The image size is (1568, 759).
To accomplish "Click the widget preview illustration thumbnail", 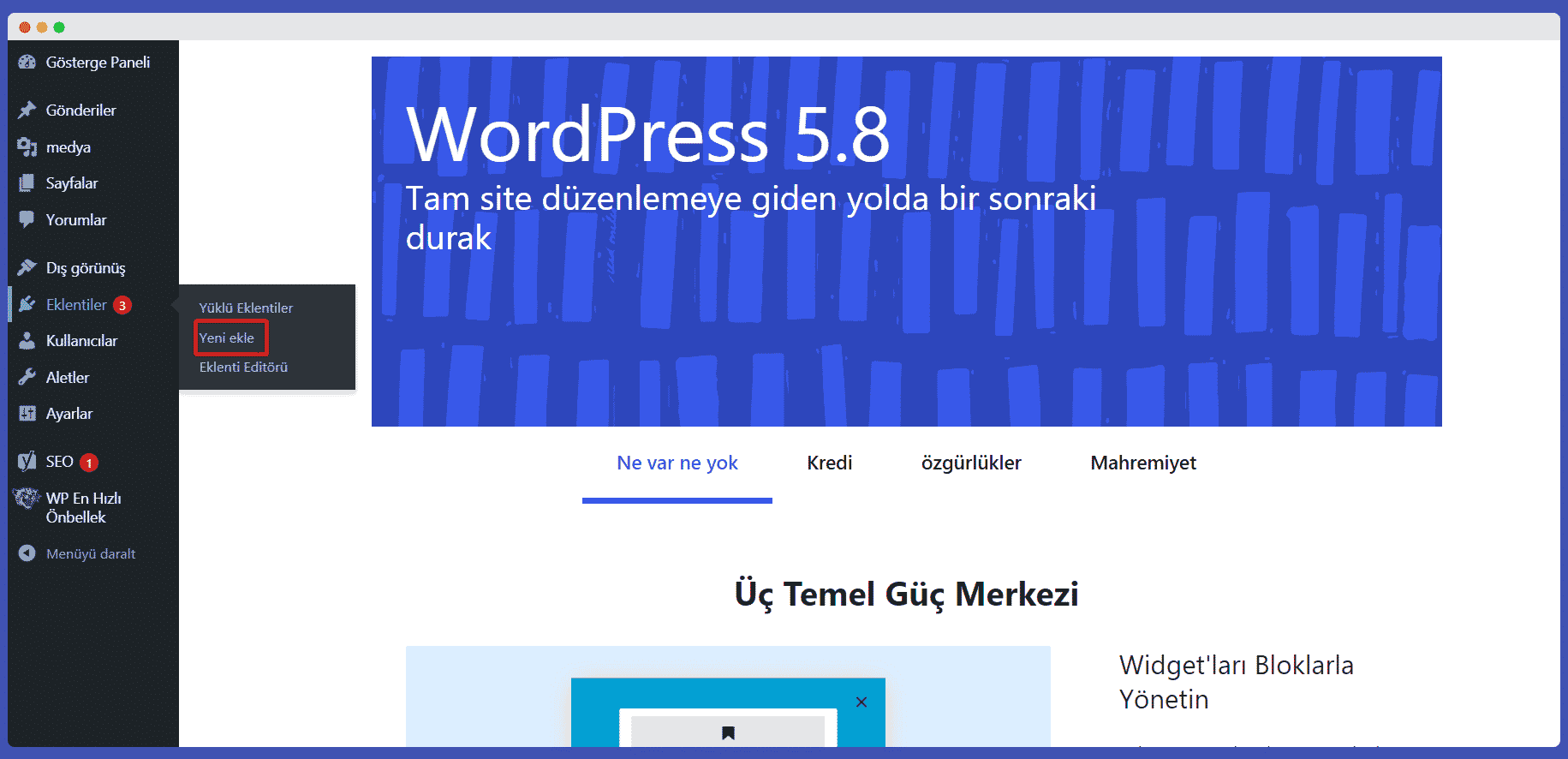I will pos(728,696).
